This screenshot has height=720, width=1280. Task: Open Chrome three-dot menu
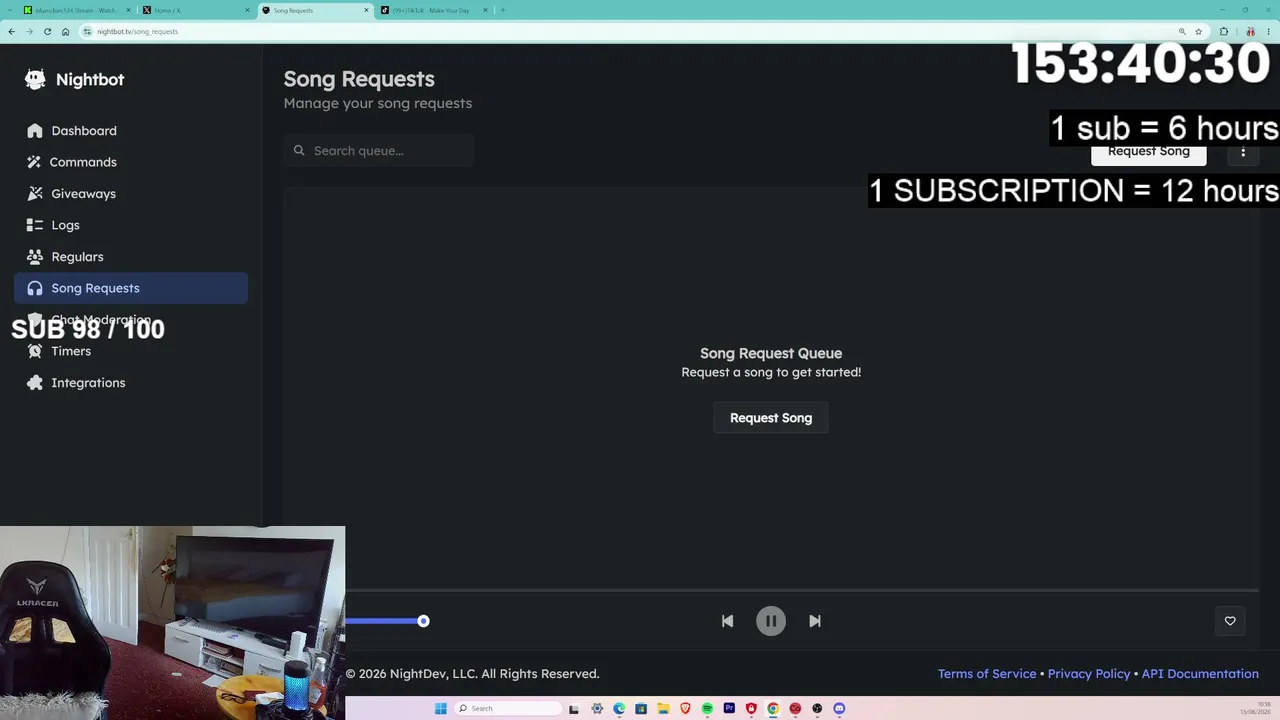tap(1269, 31)
